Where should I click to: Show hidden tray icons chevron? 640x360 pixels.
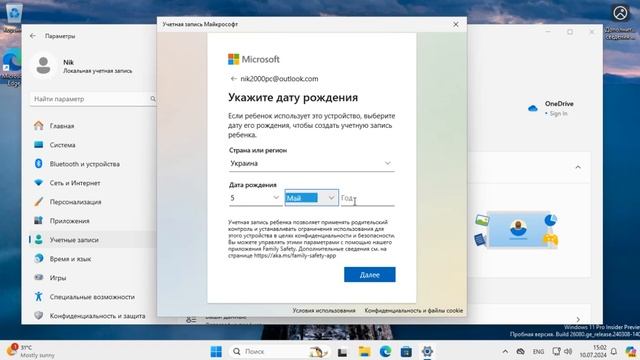coord(505,351)
